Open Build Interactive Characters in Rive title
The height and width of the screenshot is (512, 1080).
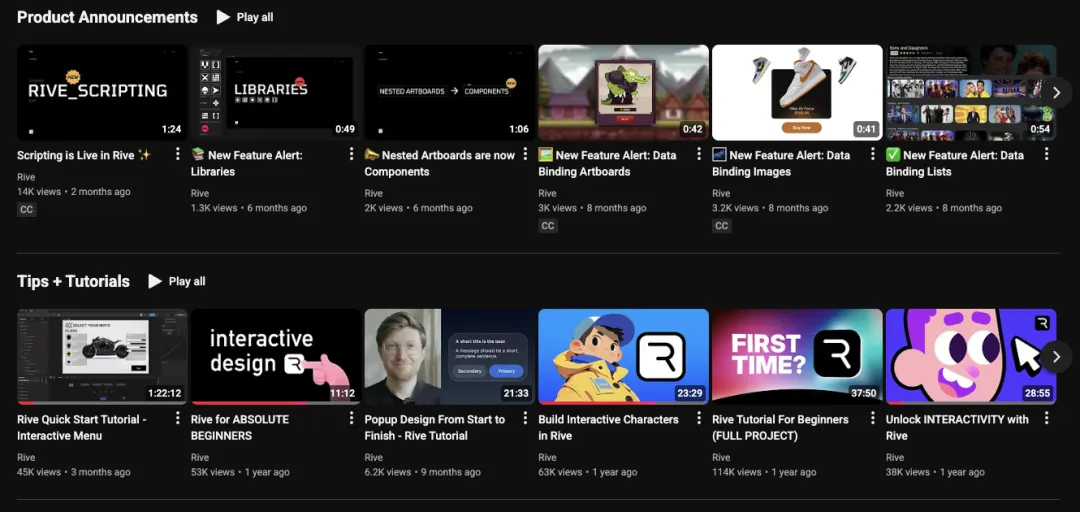click(608, 427)
